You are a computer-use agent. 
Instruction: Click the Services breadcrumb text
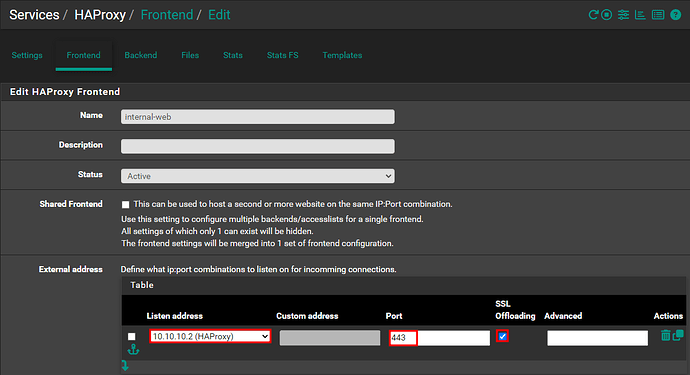click(x=34, y=15)
